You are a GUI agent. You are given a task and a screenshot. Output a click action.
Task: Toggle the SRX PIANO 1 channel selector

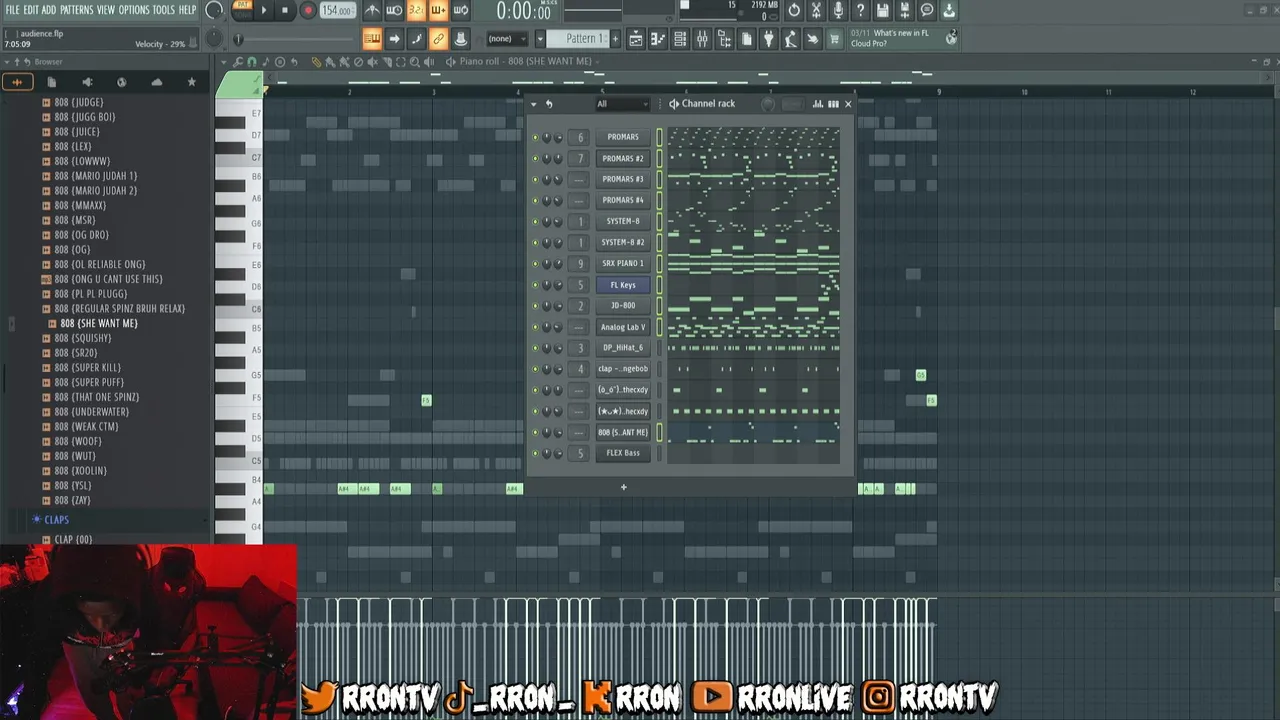pos(659,264)
